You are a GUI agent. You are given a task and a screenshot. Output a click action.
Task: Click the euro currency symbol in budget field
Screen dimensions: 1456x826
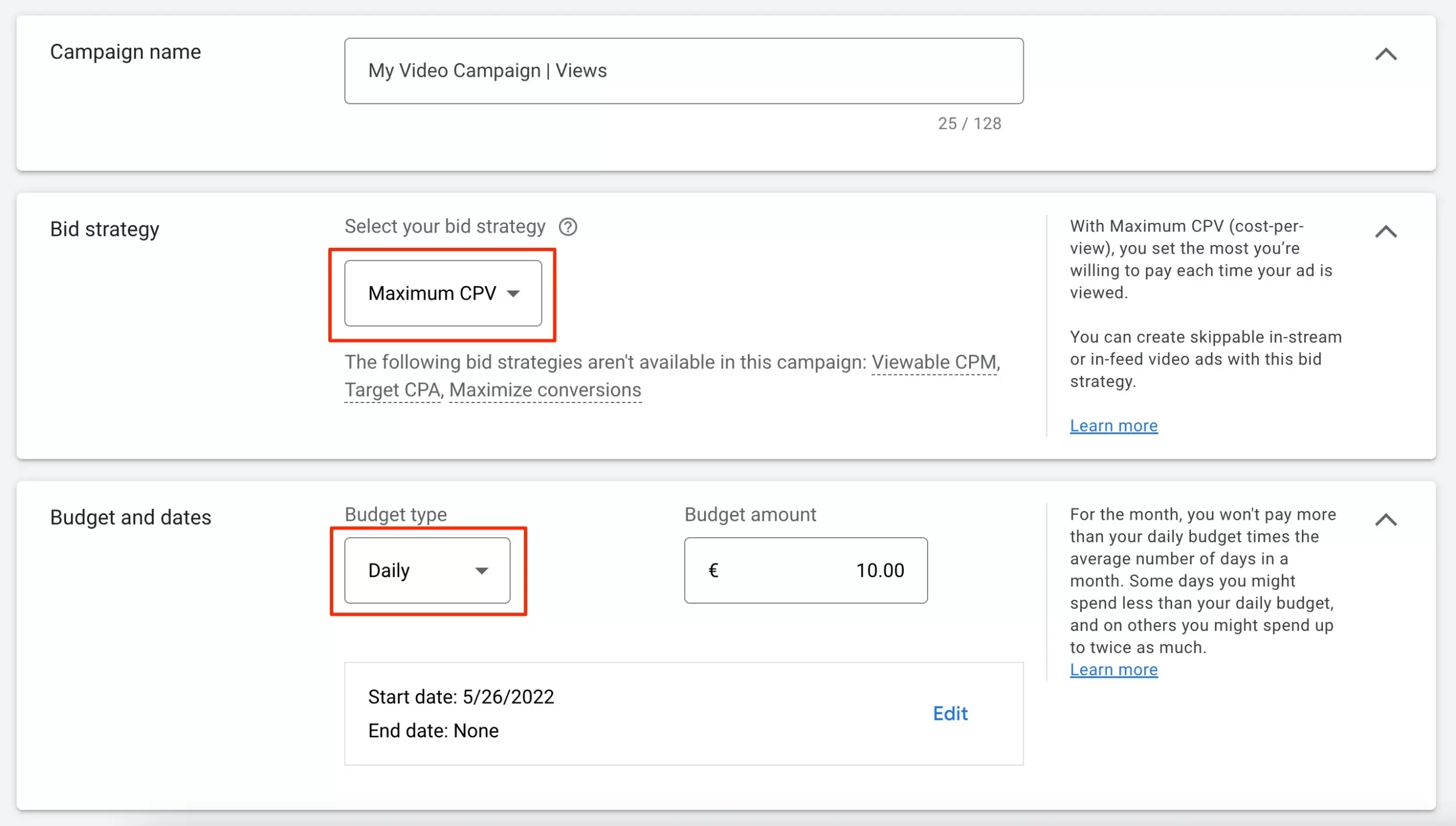pyautogui.click(x=713, y=570)
